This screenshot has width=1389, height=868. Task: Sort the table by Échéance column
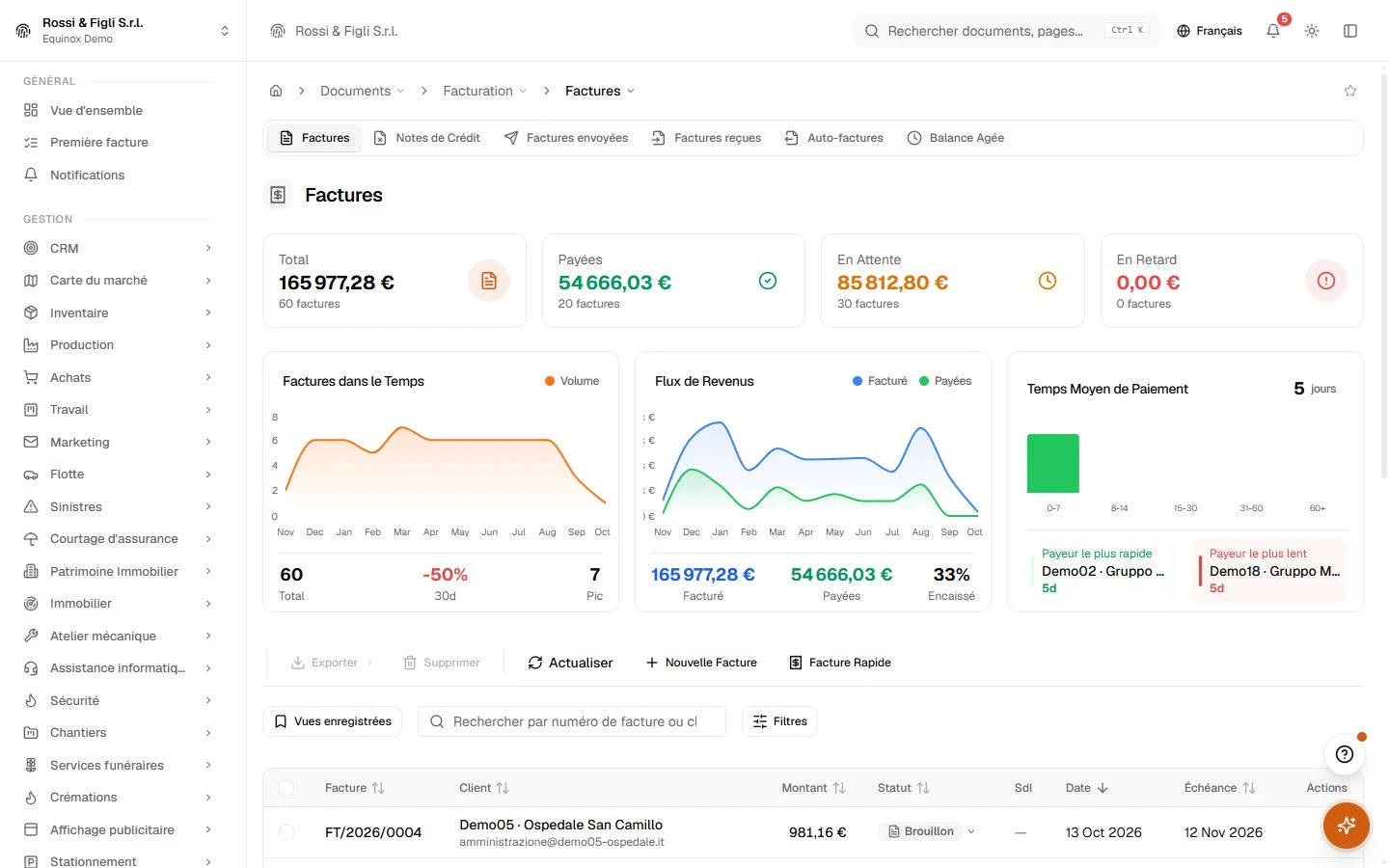(1220, 788)
